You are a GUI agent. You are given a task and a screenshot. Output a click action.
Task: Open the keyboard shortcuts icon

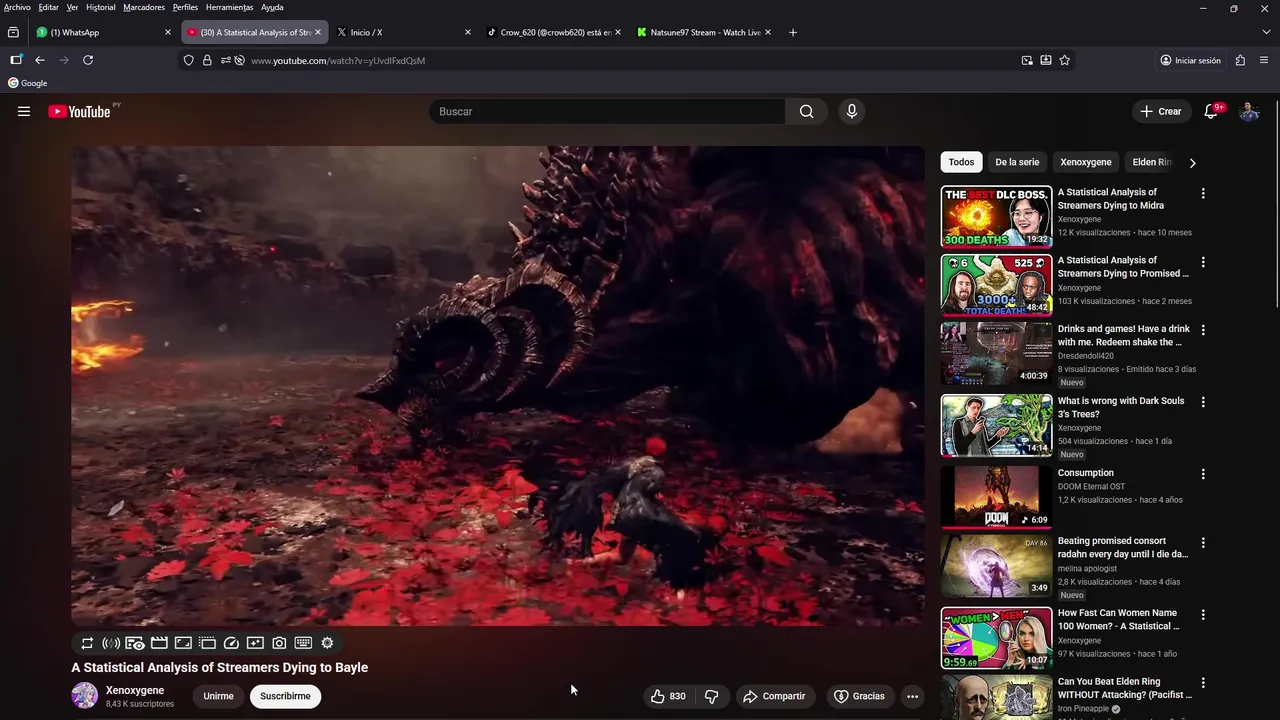[303, 643]
